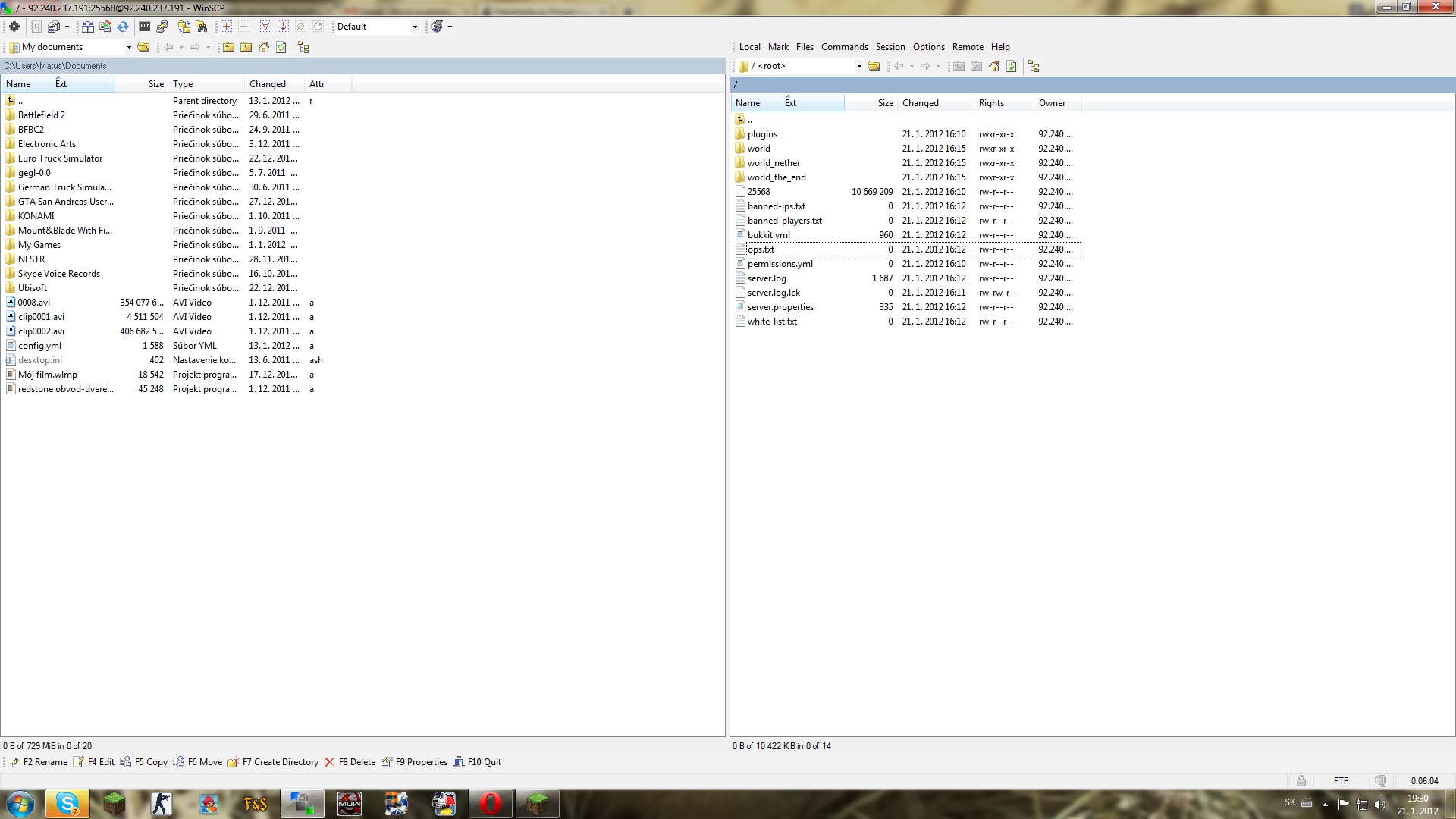Click the local back arrow icon

pos(168,47)
